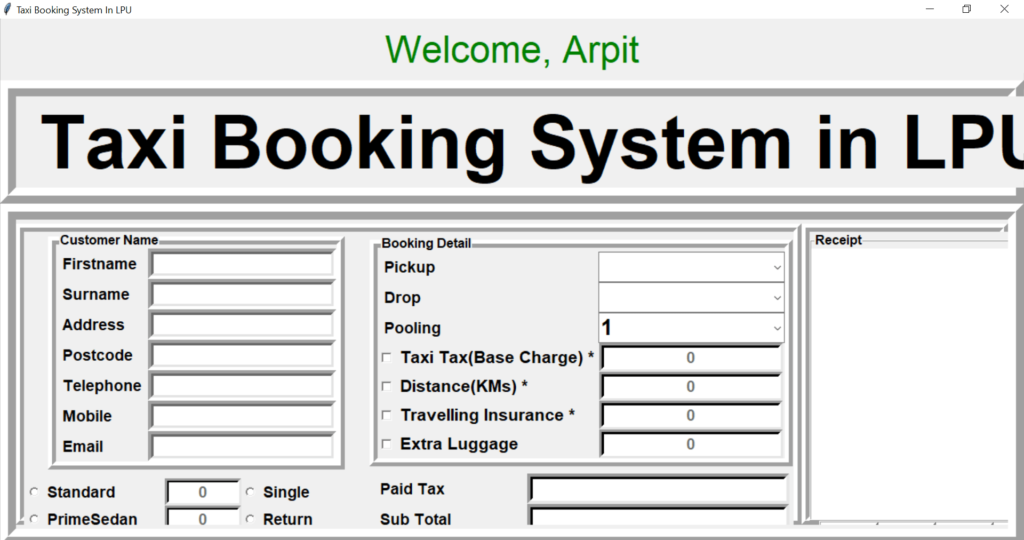
Task: Click the 'Booking Detail' group label
Action: (426, 244)
